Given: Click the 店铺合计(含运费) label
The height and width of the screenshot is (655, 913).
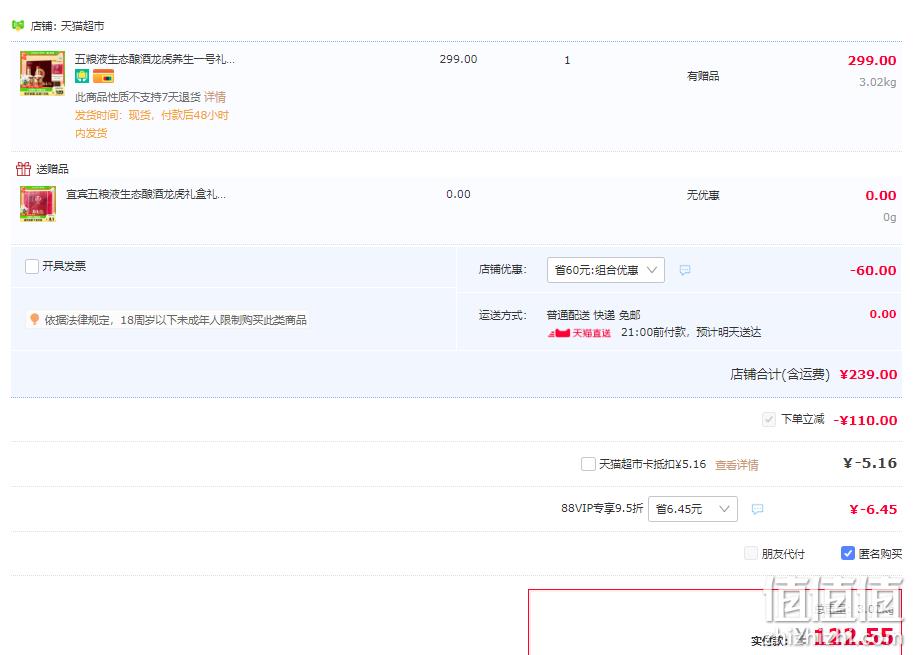Looking at the screenshot, I should click(780, 374).
